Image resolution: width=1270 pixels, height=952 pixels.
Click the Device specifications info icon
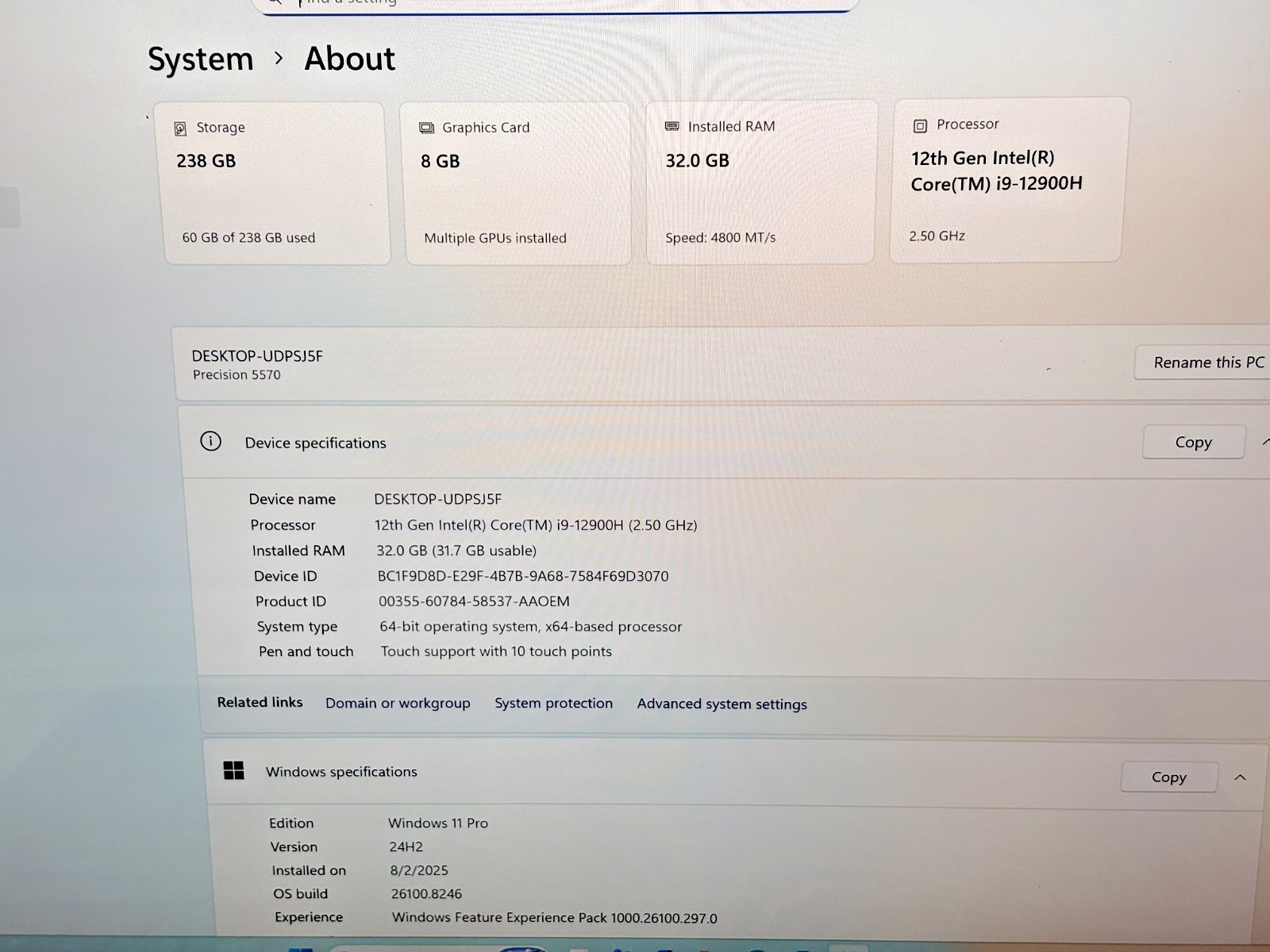210,441
